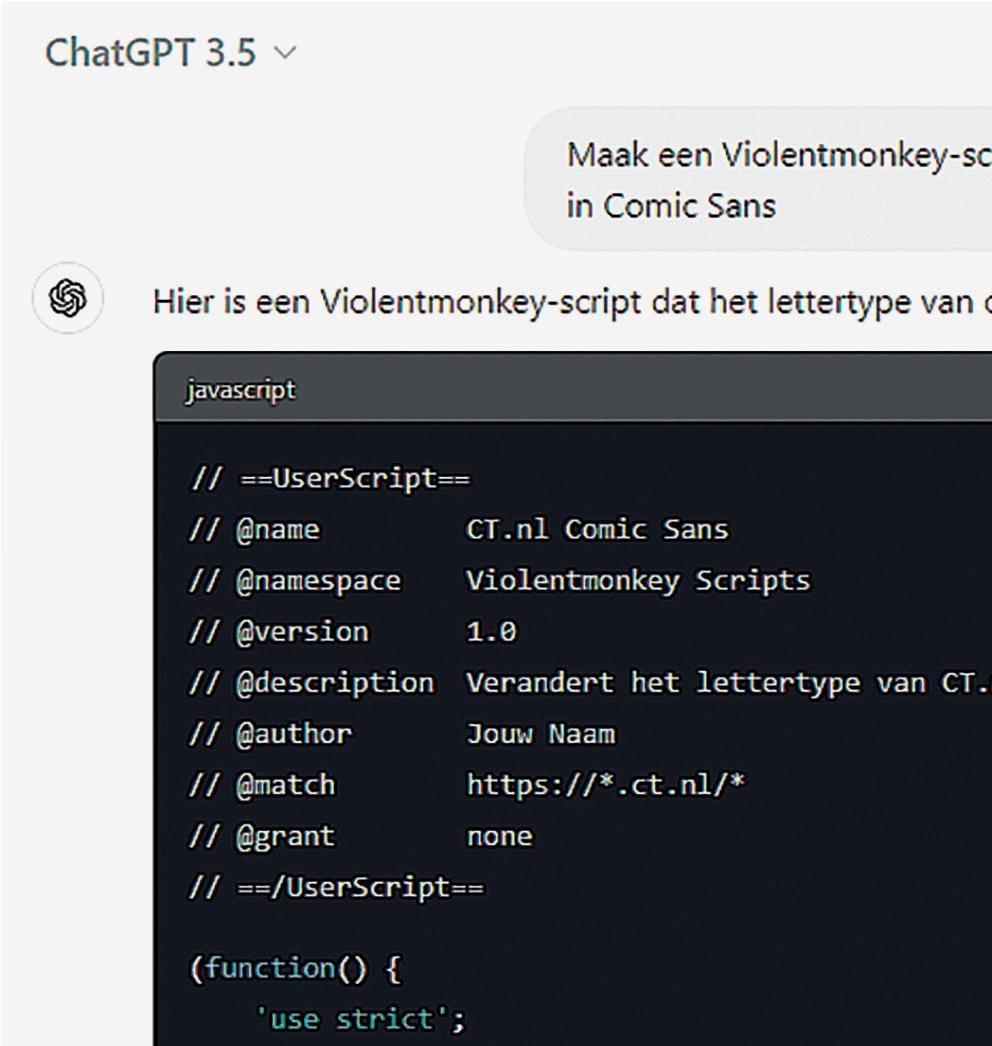Click the 'Jouw Naam' author value
This screenshot has height=1046, width=992.
(x=540, y=734)
